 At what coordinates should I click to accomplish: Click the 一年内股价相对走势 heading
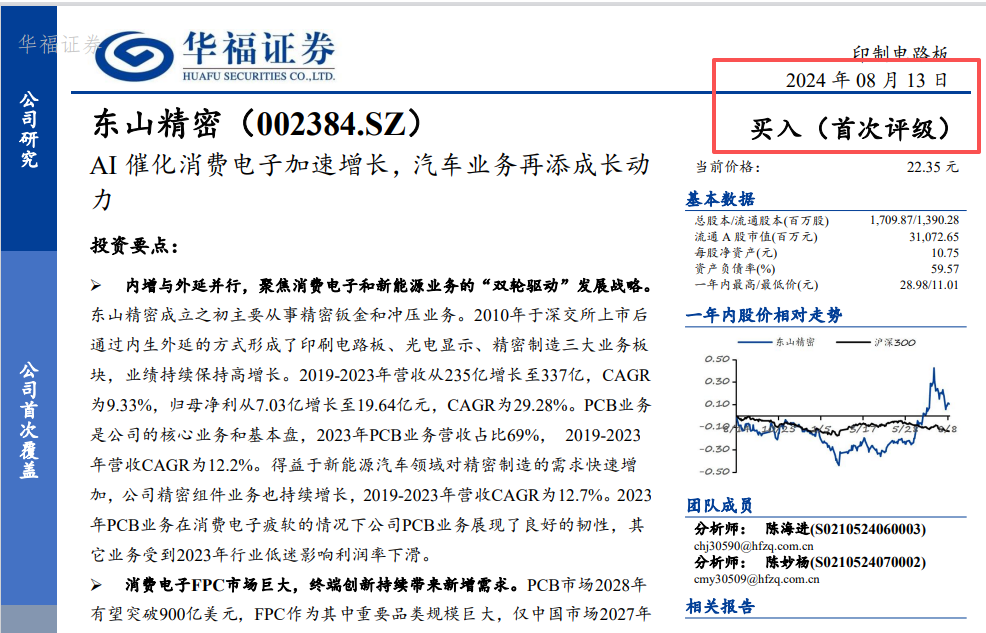764,314
